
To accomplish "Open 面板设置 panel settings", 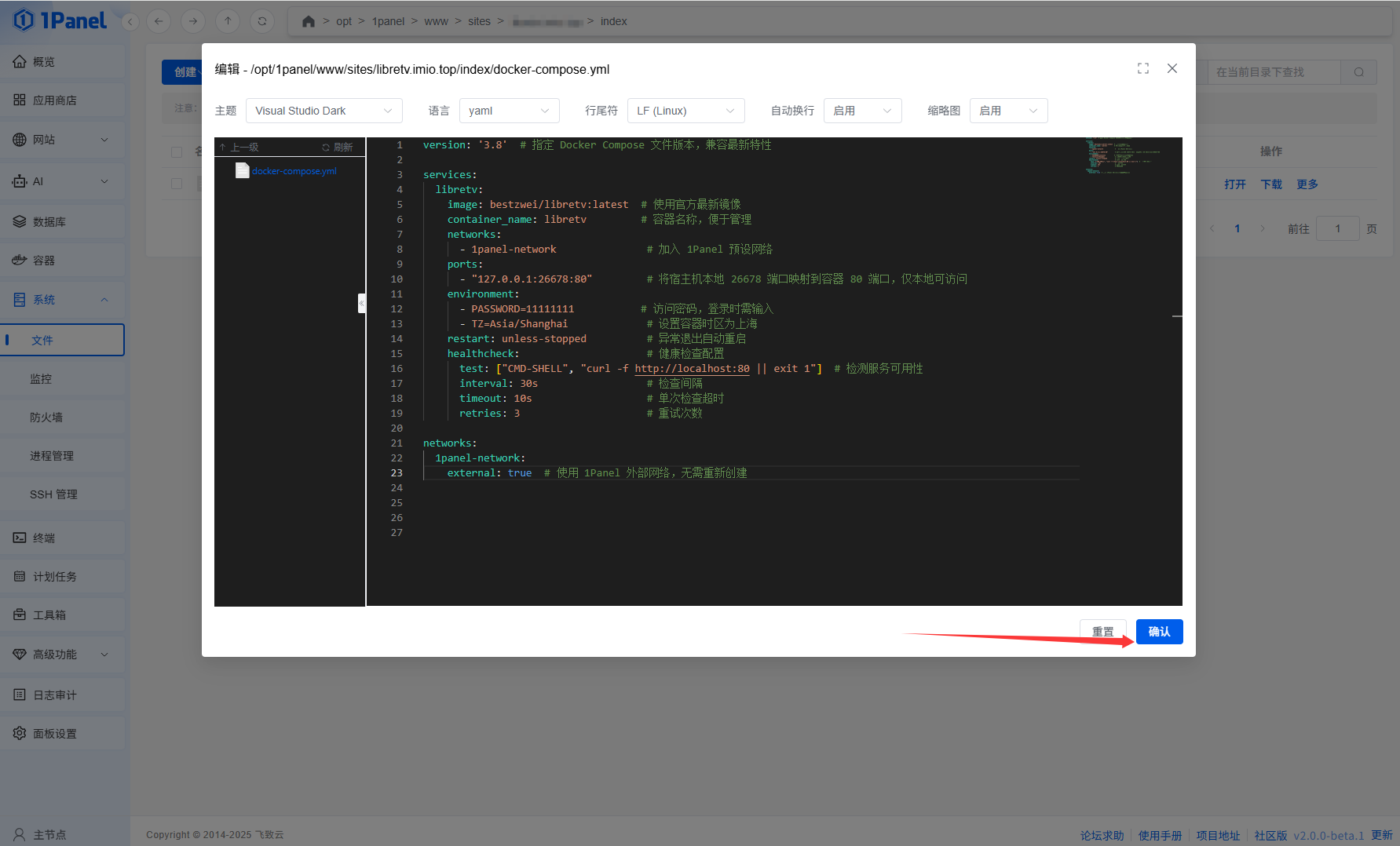I will [63, 734].
